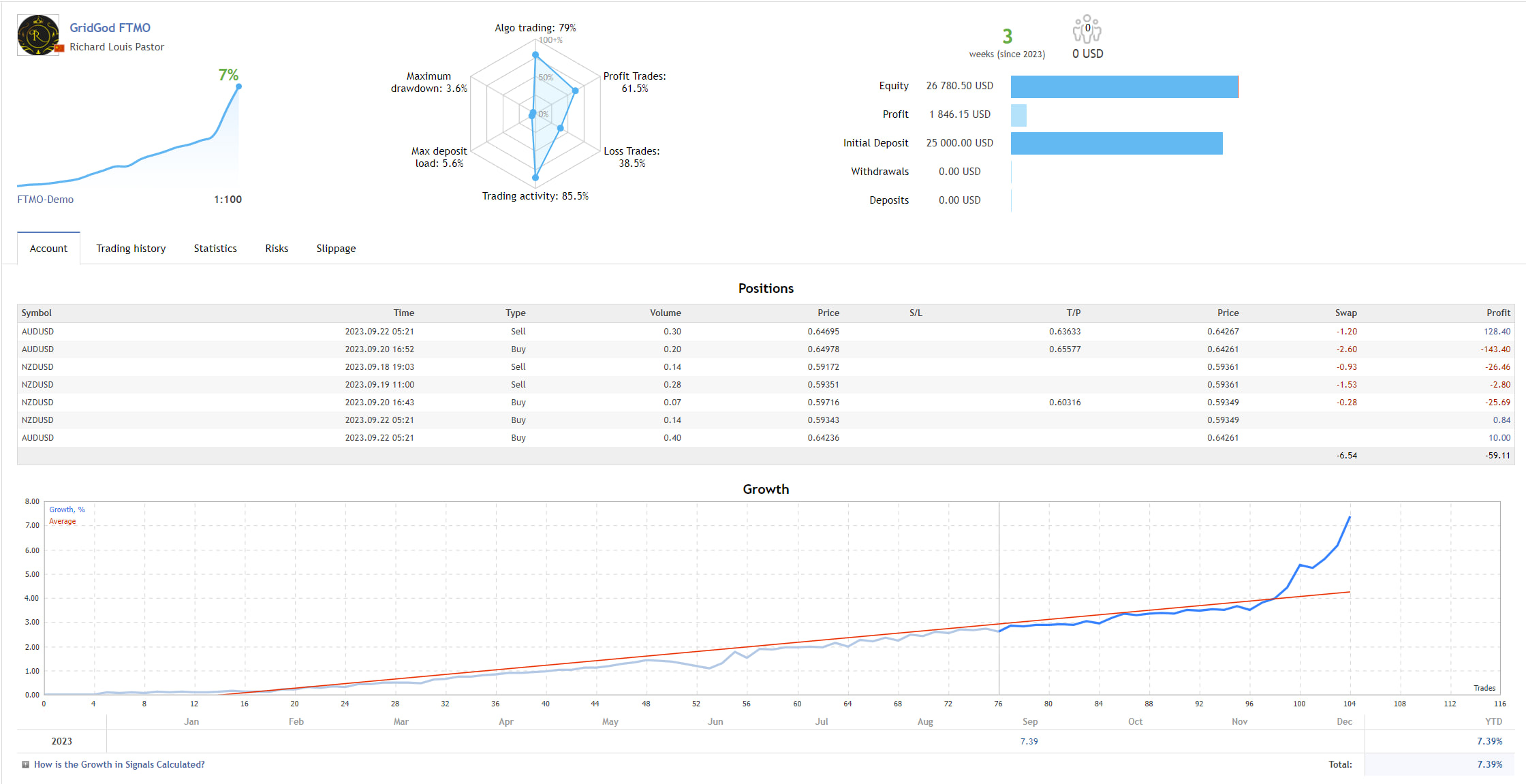Click the subscribers people icon
Image resolution: width=1526 pixels, height=784 pixels.
pyautogui.click(x=1087, y=30)
